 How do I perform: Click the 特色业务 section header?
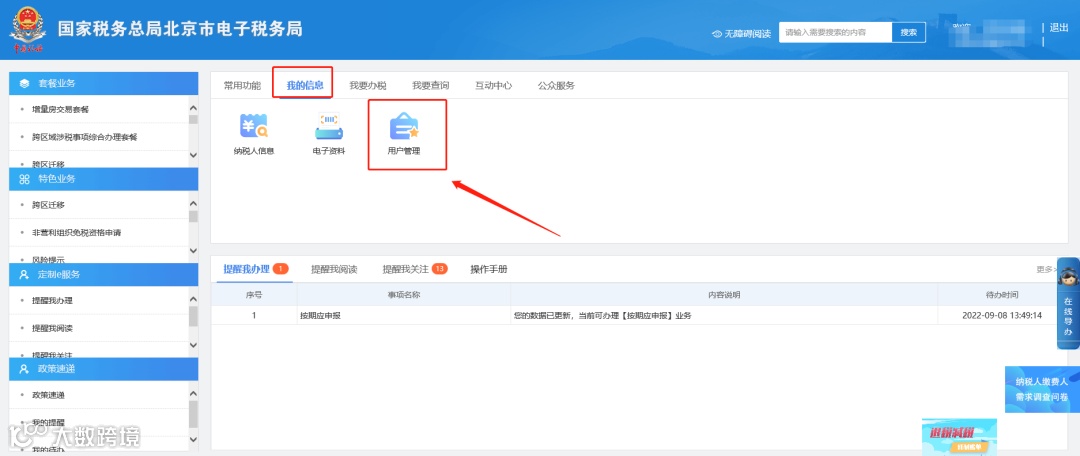coord(103,179)
